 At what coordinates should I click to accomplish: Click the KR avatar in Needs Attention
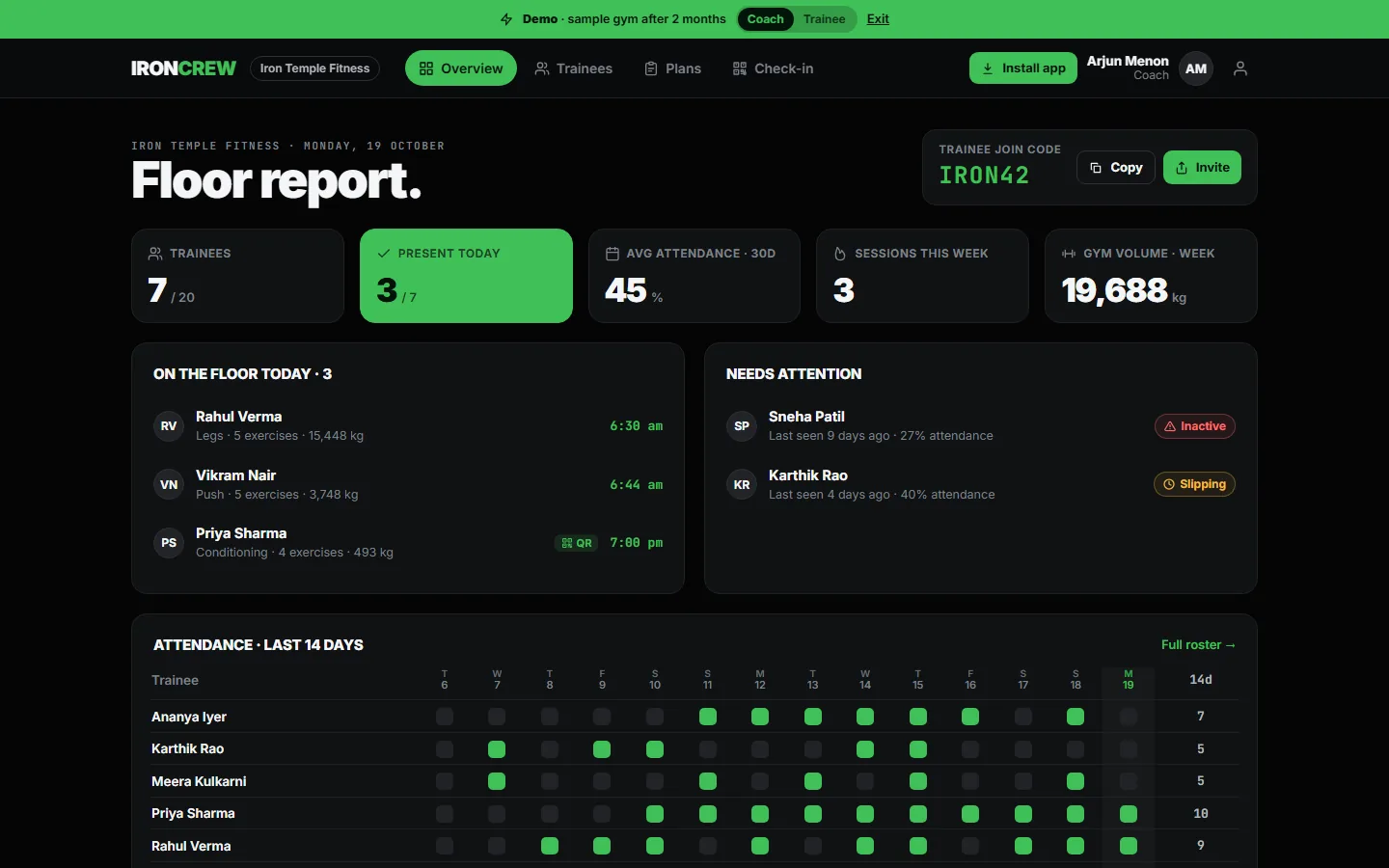point(742,484)
